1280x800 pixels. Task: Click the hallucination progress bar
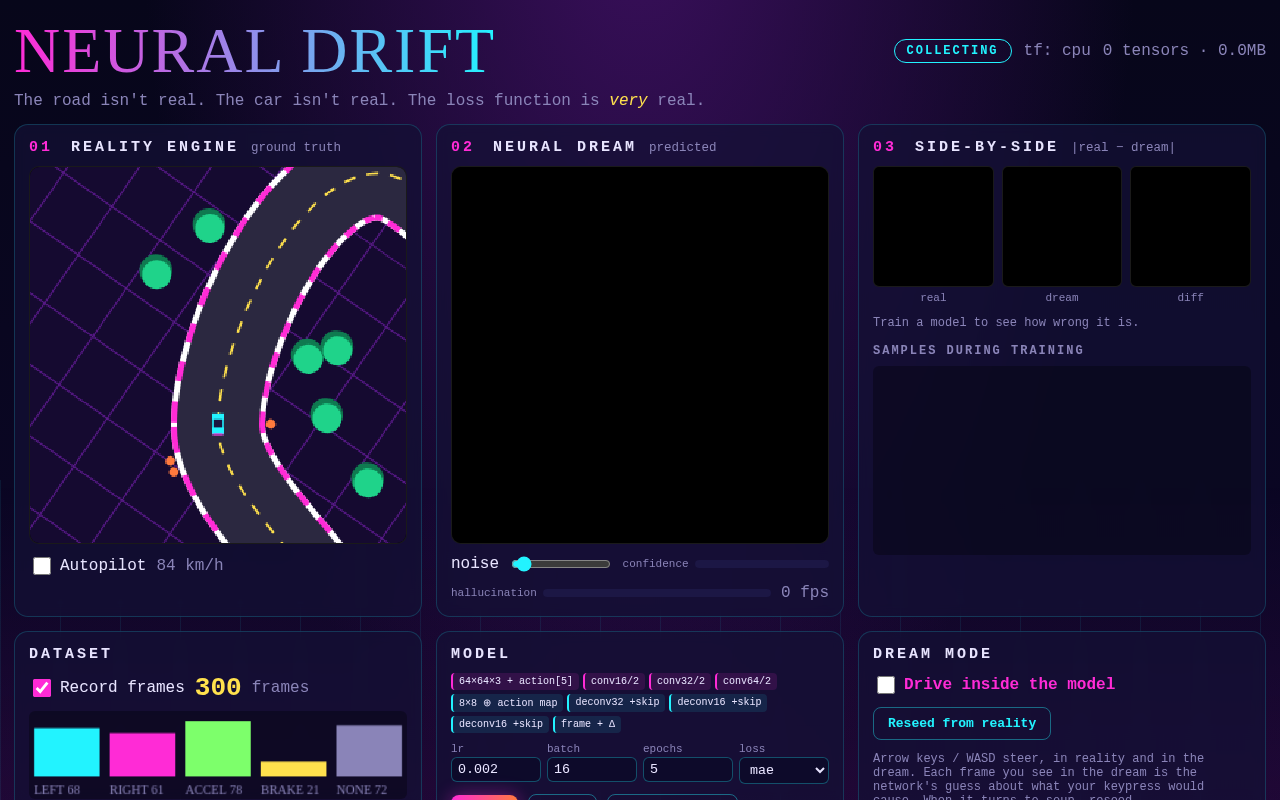click(657, 593)
